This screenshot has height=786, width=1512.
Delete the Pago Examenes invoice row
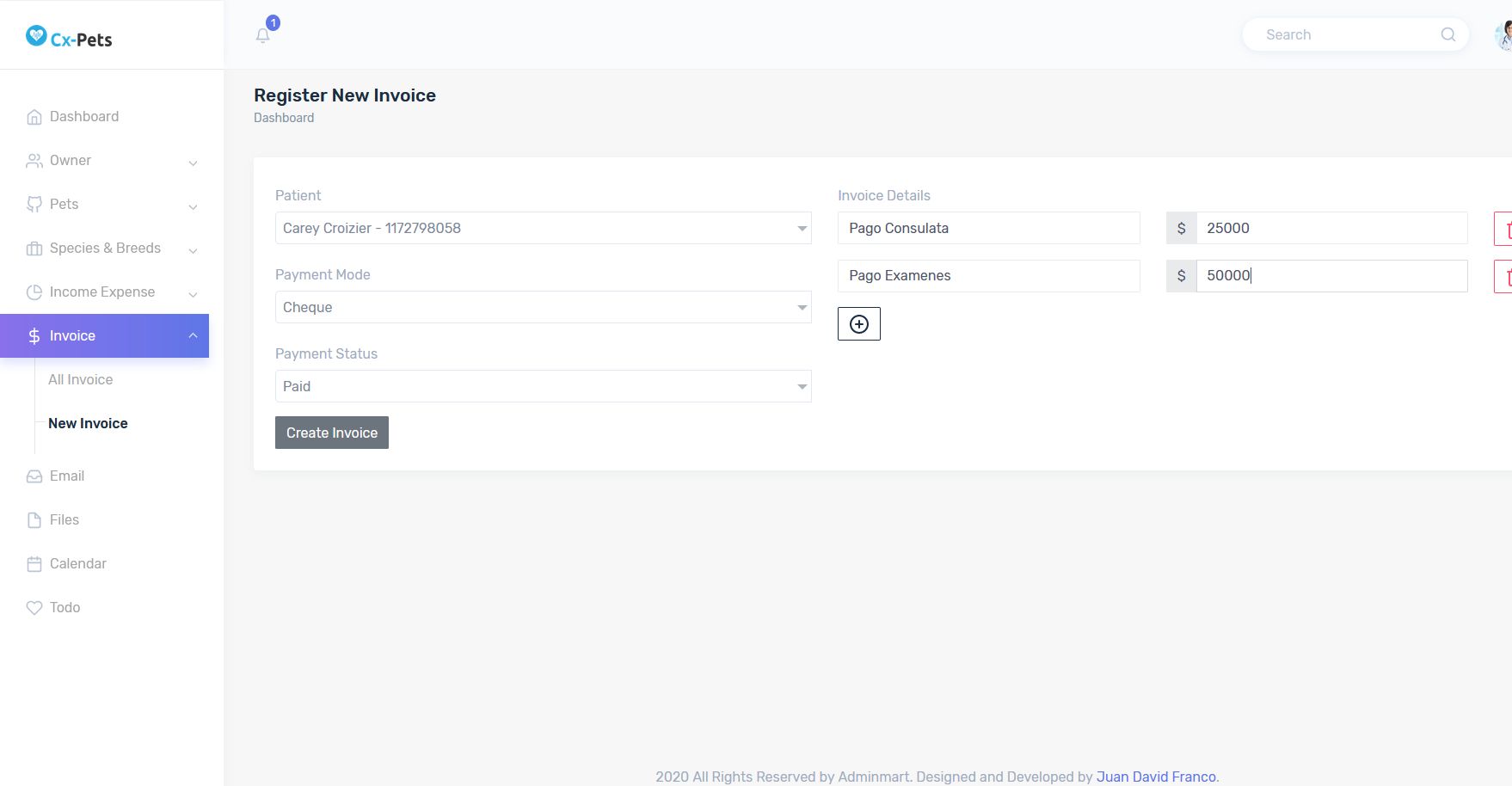pyautogui.click(x=1504, y=276)
